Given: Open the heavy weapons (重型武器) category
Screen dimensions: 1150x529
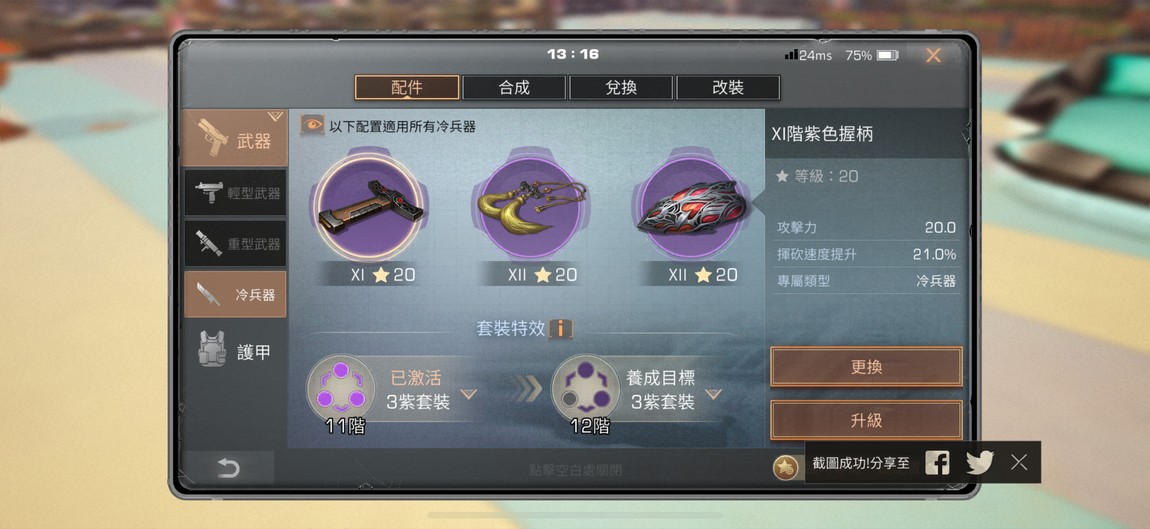Looking at the screenshot, I should pos(235,244).
